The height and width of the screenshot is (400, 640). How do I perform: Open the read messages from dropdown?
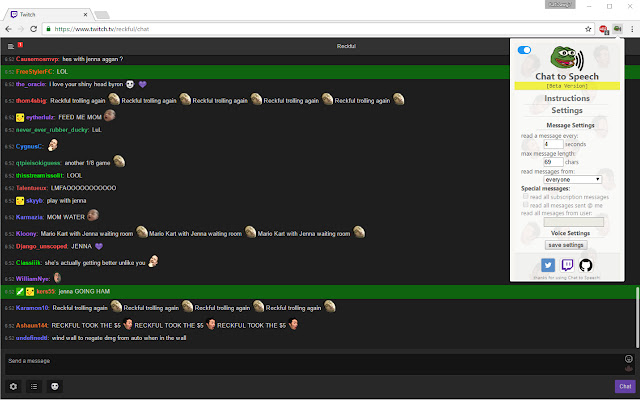[572, 180]
